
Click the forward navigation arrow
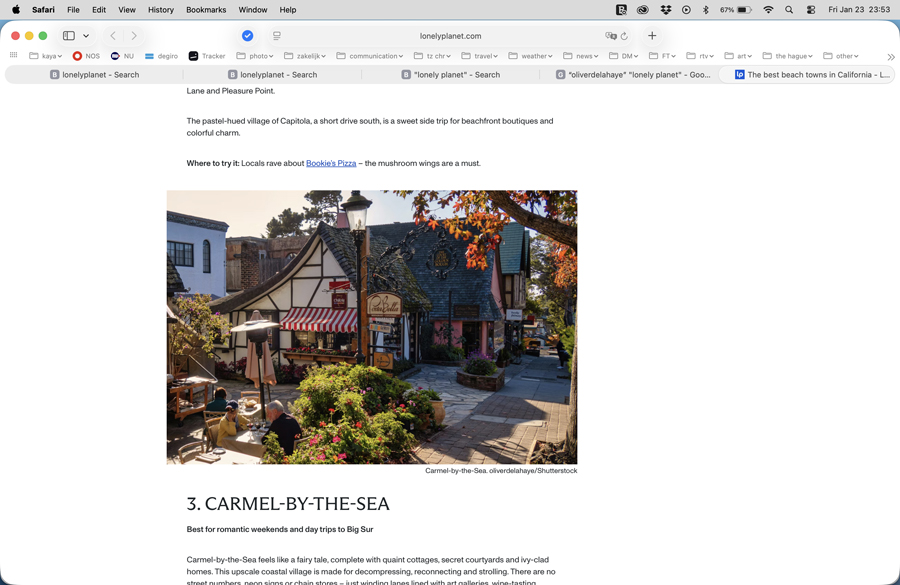point(134,36)
